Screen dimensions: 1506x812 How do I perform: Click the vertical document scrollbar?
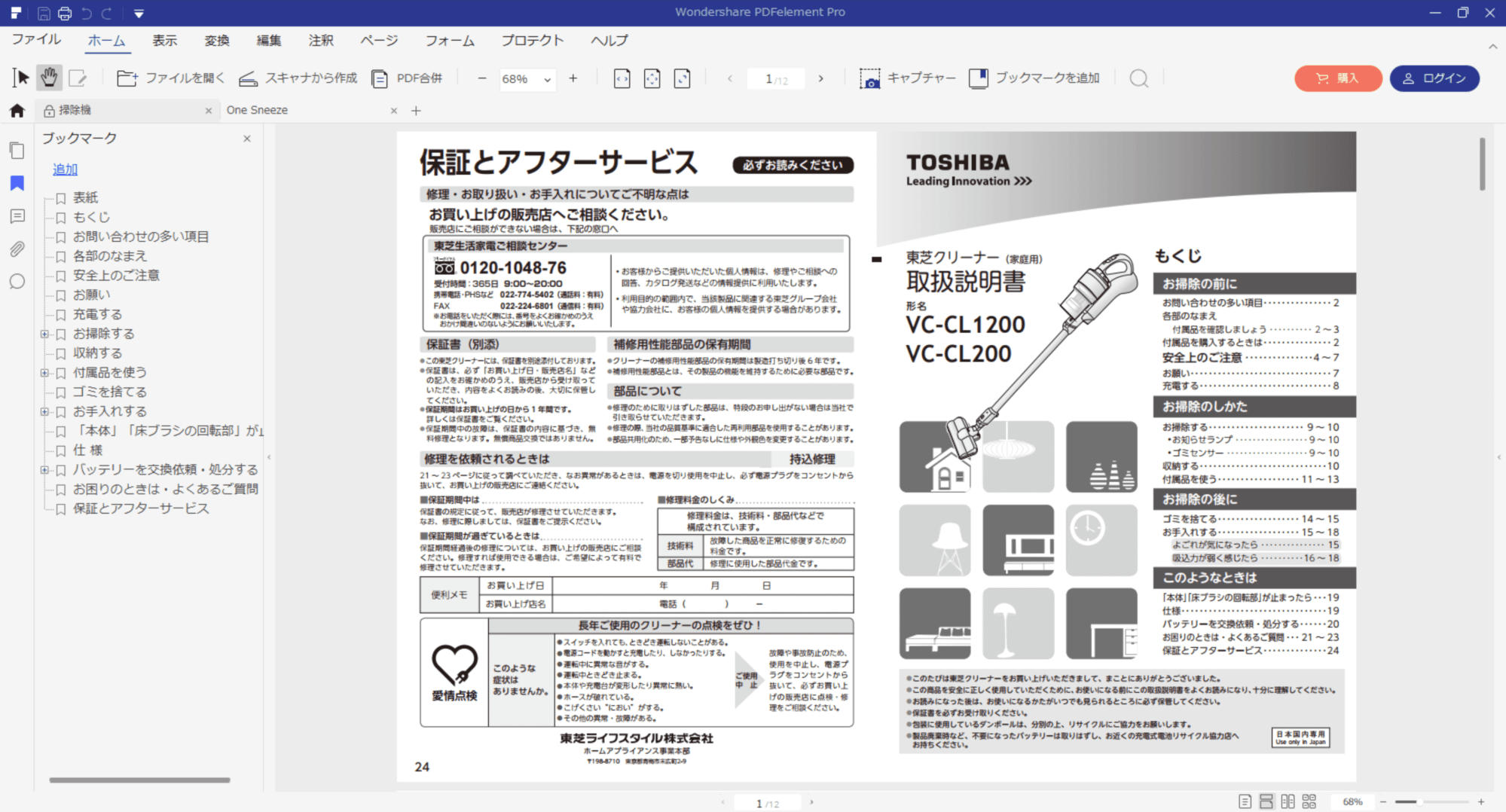click(x=1482, y=163)
